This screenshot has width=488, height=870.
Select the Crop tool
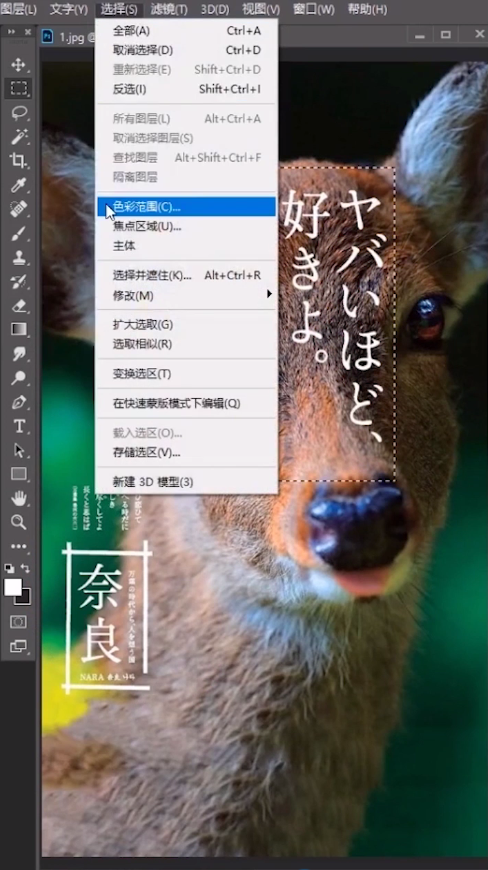[x=18, y=161]
